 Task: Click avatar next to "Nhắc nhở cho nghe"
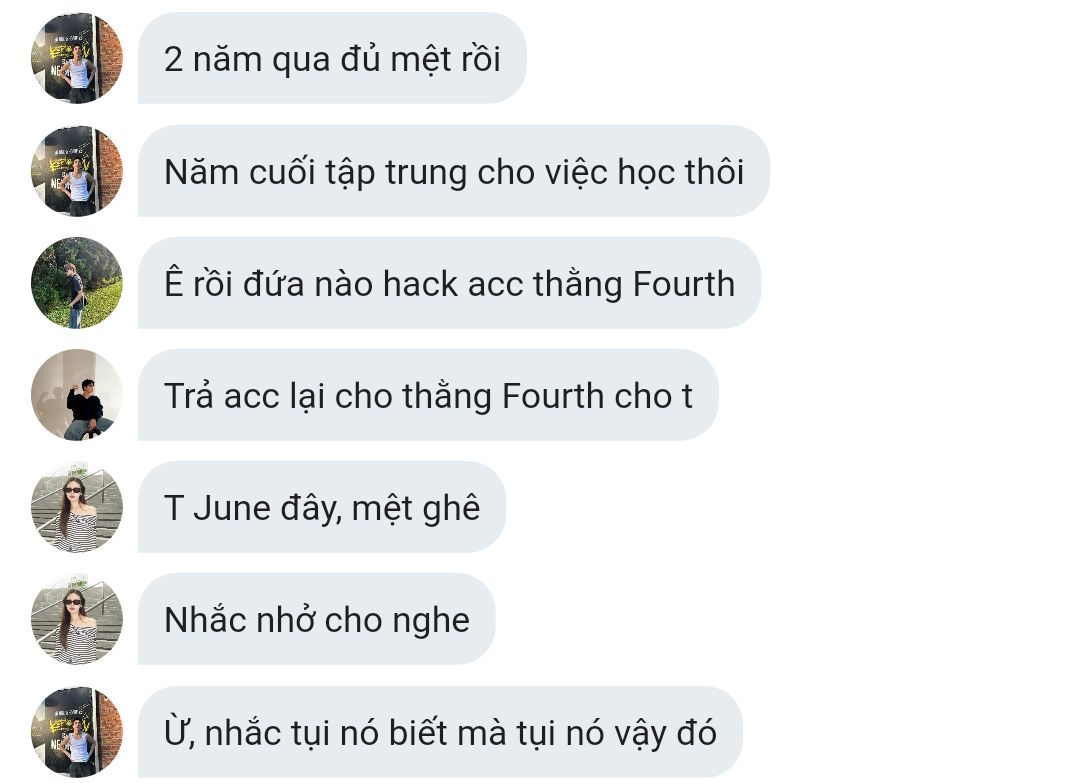pos(76,620)
